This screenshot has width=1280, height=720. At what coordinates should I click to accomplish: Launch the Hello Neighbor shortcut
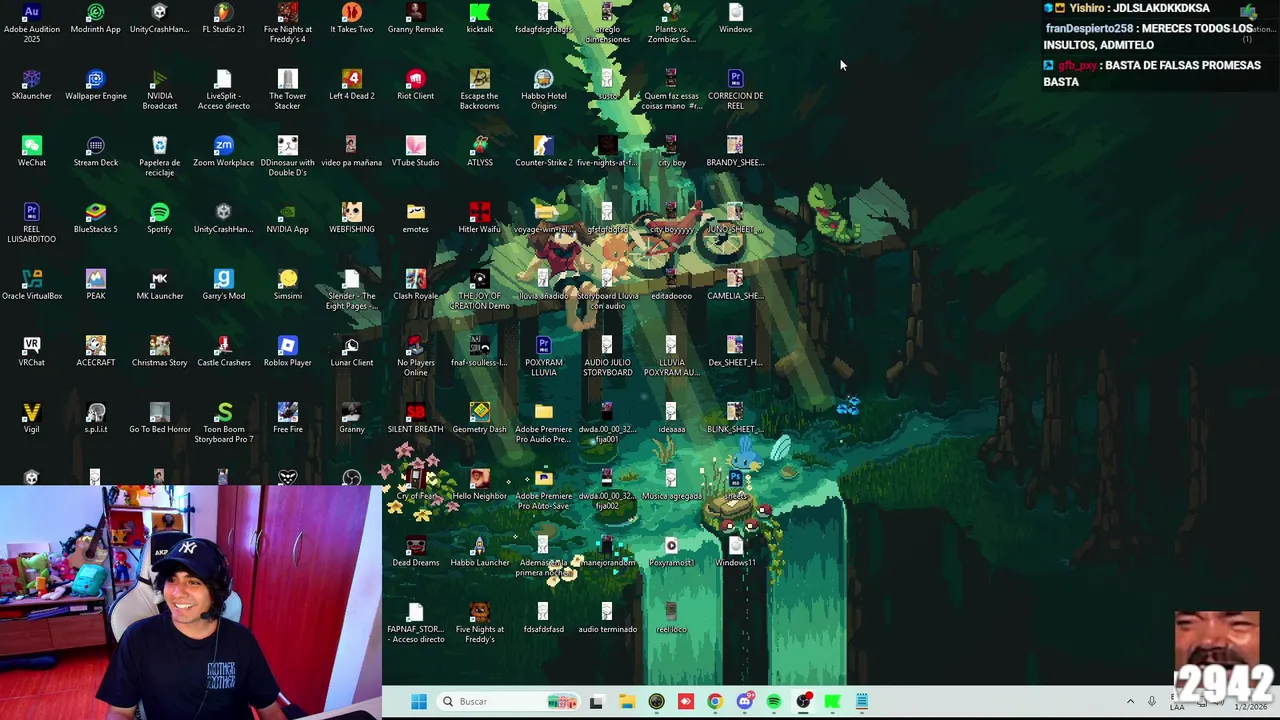(479, 485)
